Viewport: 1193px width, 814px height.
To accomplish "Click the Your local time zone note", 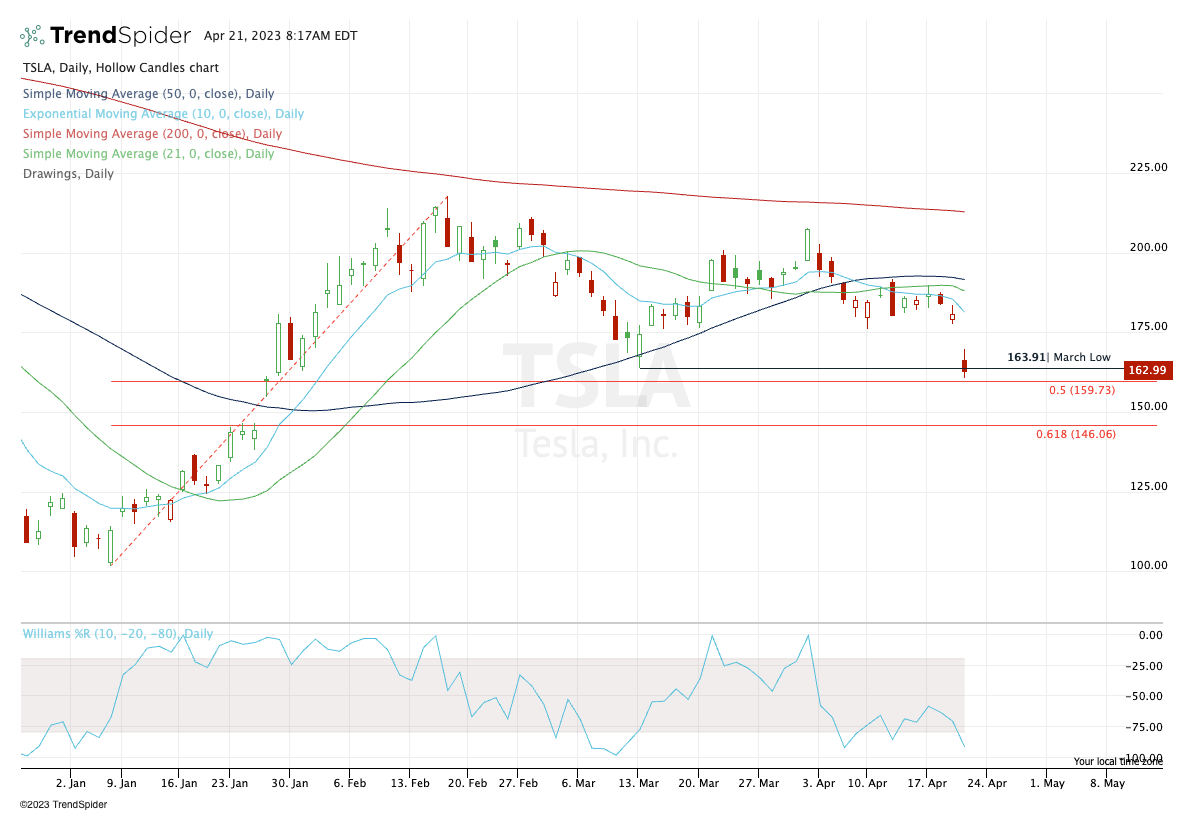I will pyautogui.click(x=1118, y=762).
